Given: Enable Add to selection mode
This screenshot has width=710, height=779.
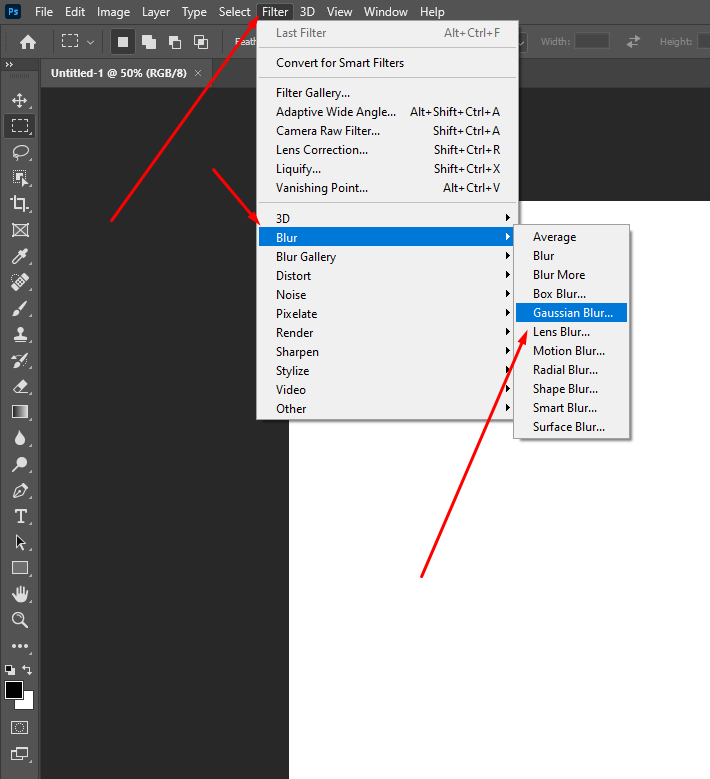Looking at the screenshot, I should pyautogui.click(x=148, y=42).
